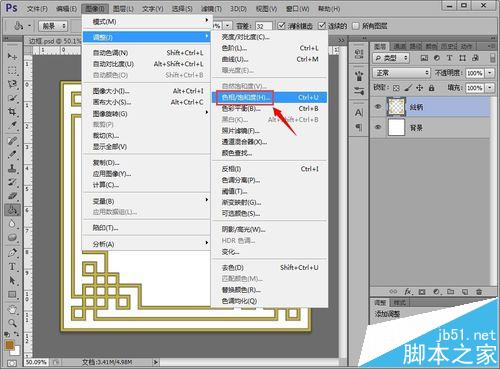
Task: Expand the 模式(M) submenu
Action: pos(146,21)
